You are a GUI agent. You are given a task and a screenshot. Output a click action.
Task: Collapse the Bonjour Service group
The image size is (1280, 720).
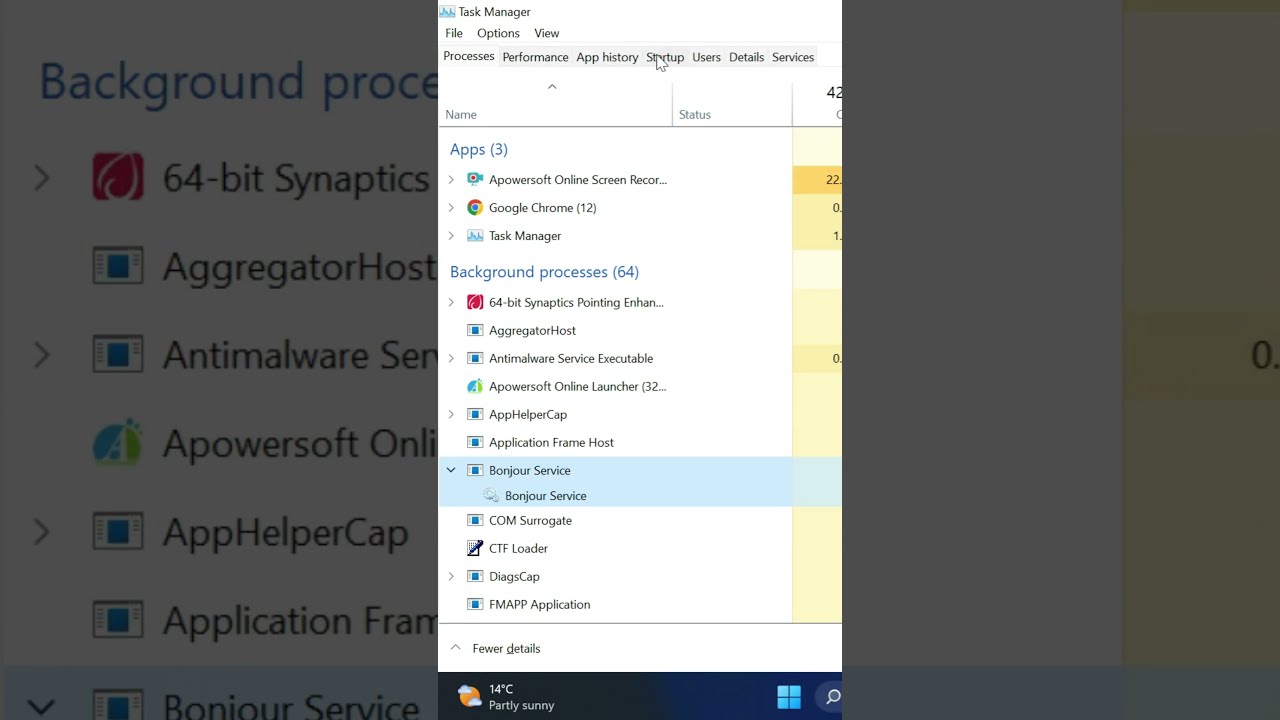pos(451,470)
